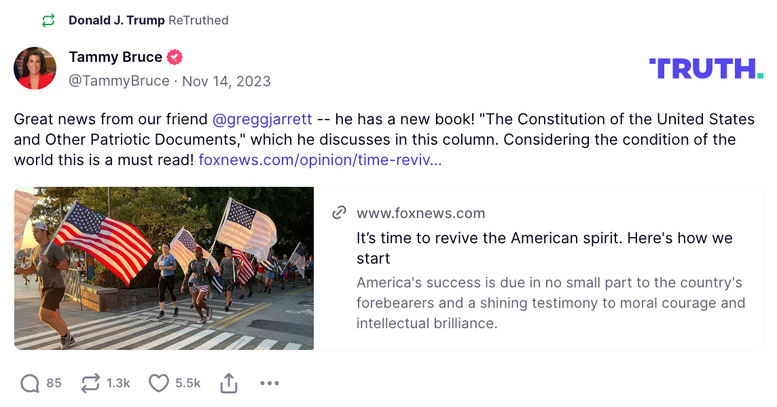The image size is (777, 407).
Task: Click the share upload icon
Action: tap(229, 383)
